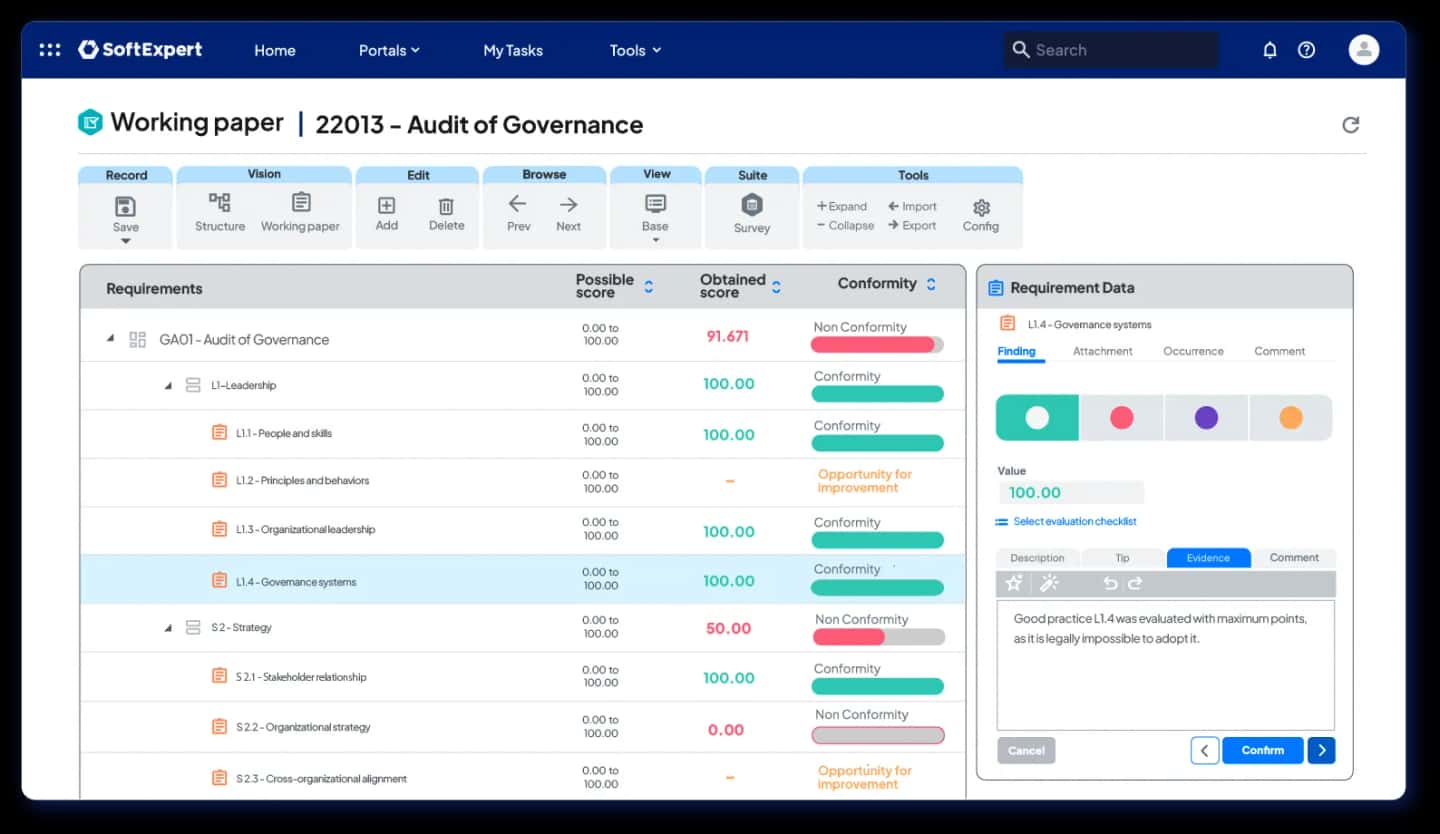Click the Save toolbar icon
The height and width of the screenshot is (834, 1440).
[126, 207]
